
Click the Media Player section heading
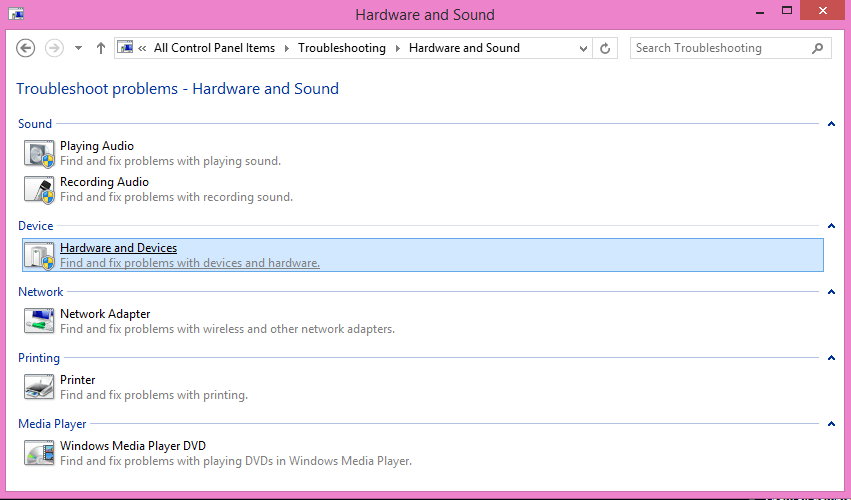[x=52, y=424]
